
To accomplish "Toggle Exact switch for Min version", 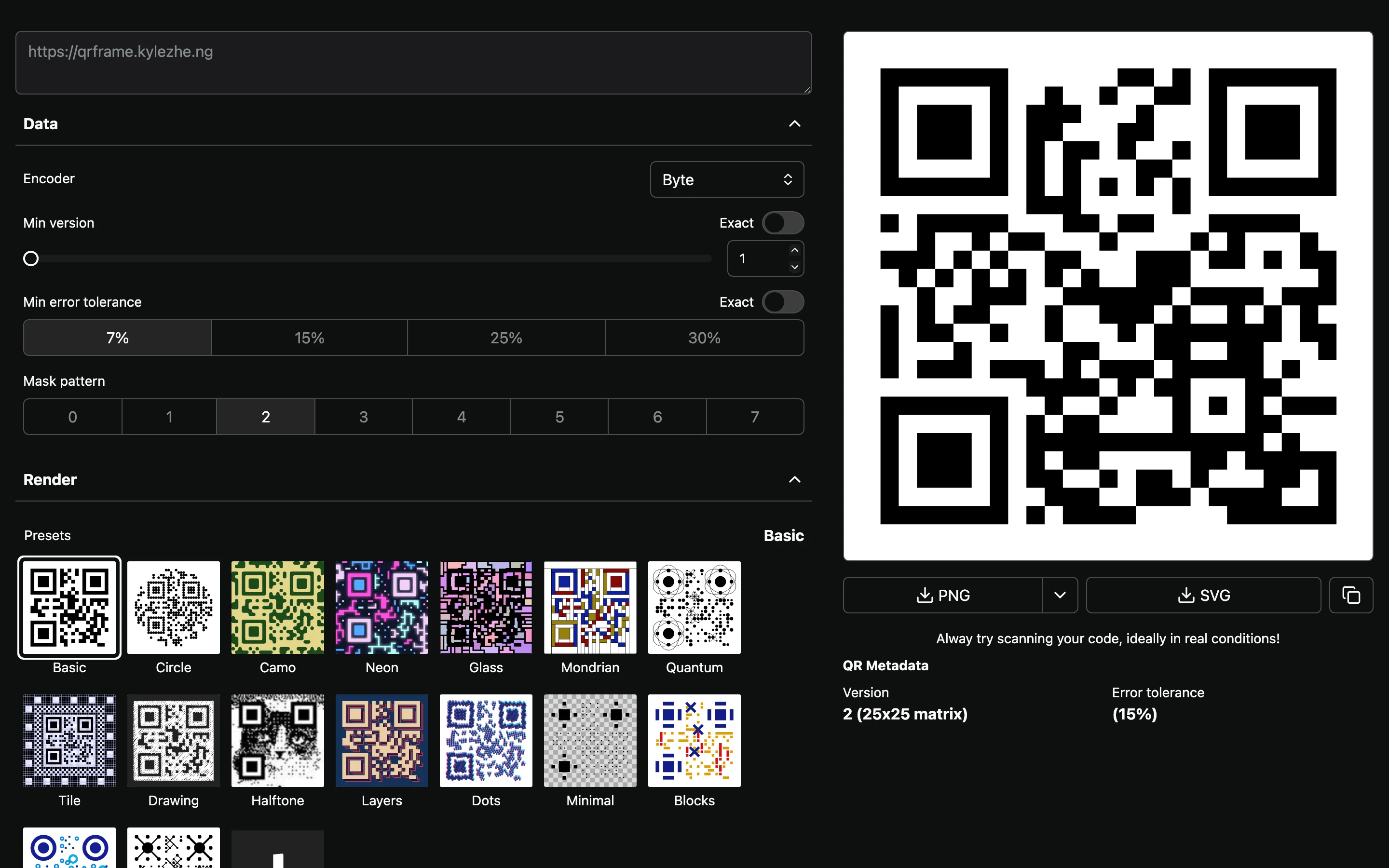I will point(783,223).
